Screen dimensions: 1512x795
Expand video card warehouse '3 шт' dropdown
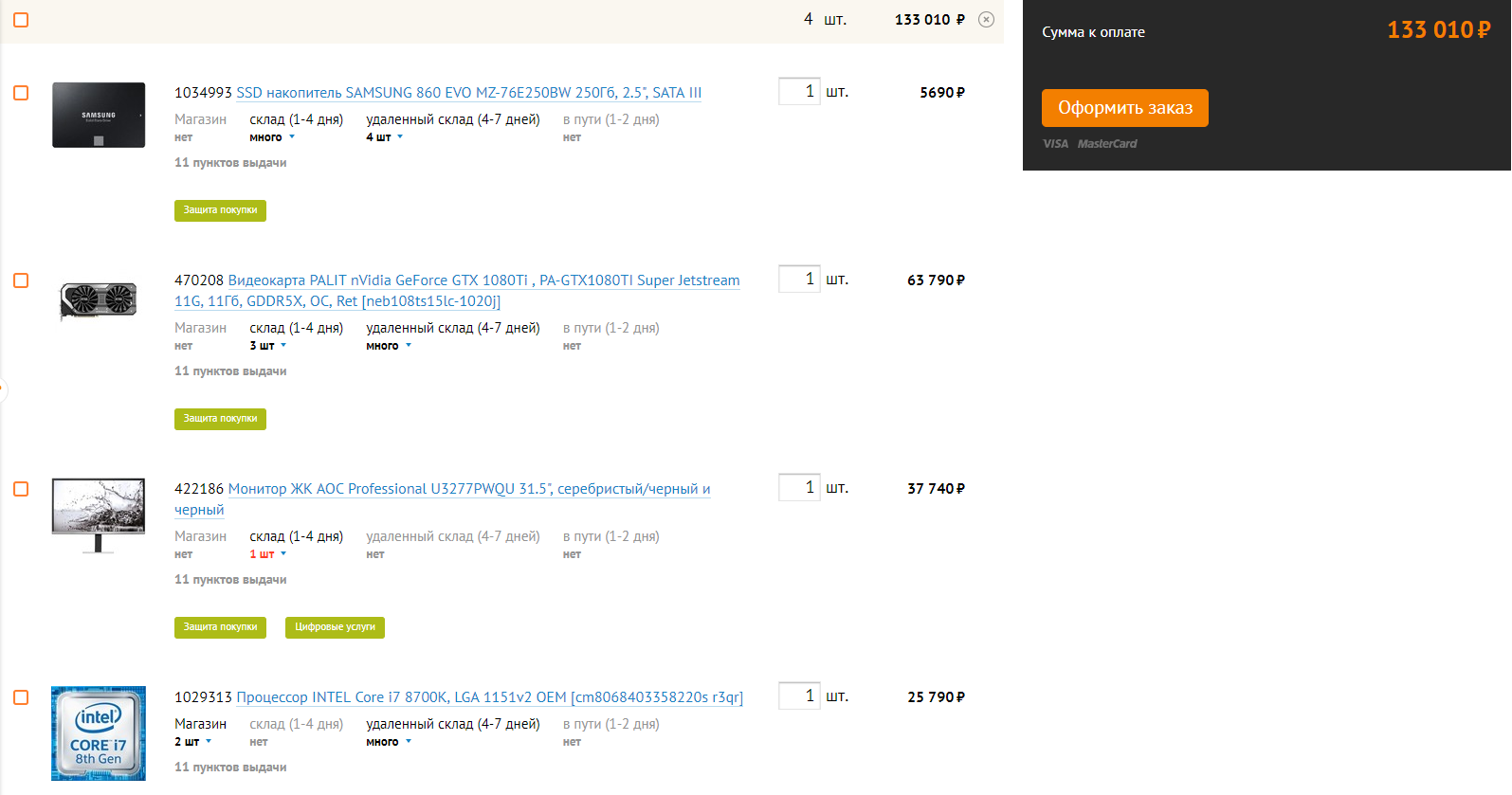(x=267, y=346)
